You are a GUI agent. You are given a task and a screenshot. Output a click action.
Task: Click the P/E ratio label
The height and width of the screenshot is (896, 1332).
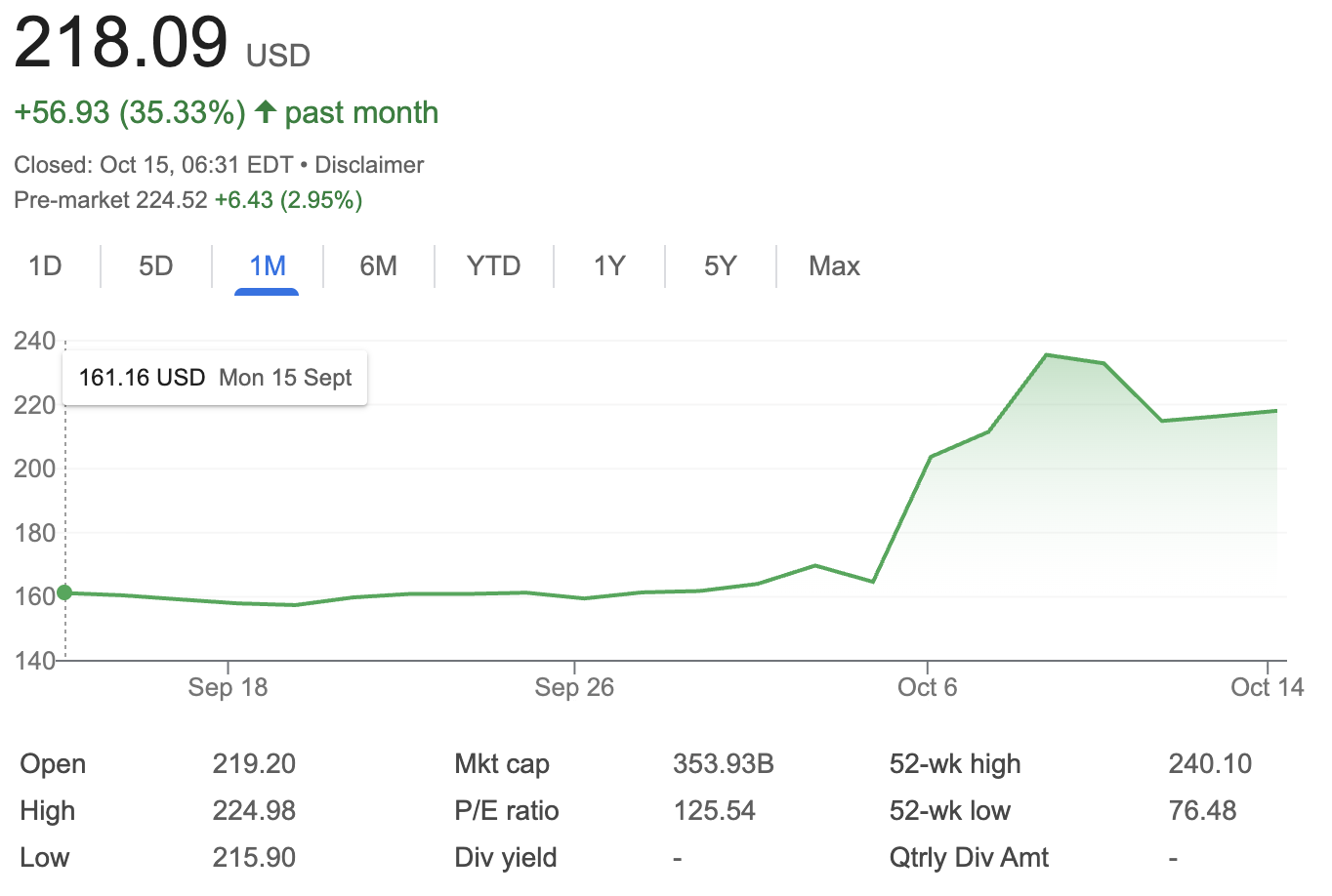coord(506,810)
